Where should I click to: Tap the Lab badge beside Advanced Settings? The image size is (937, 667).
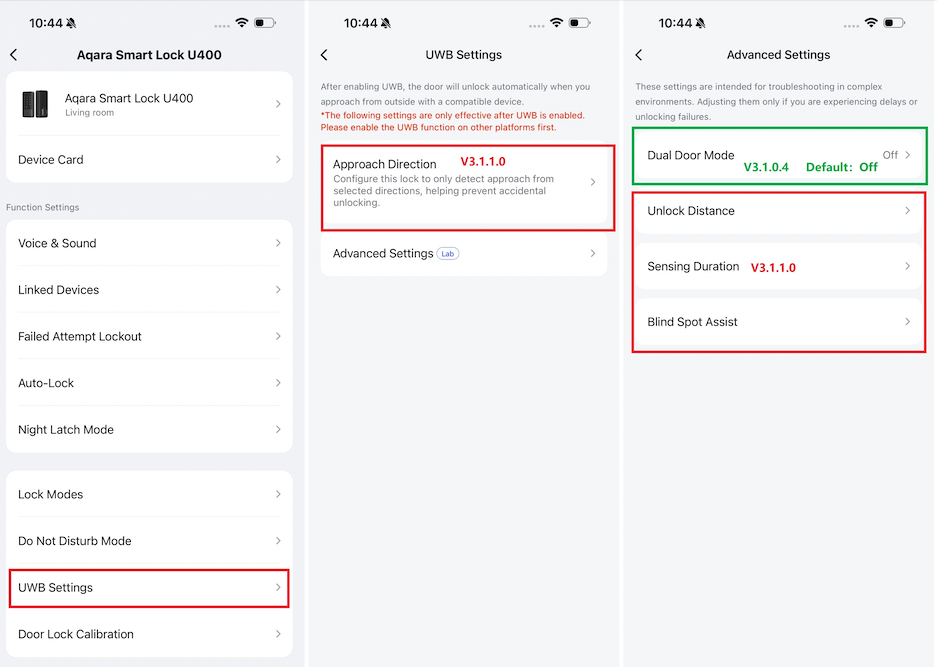pos(448,253)
